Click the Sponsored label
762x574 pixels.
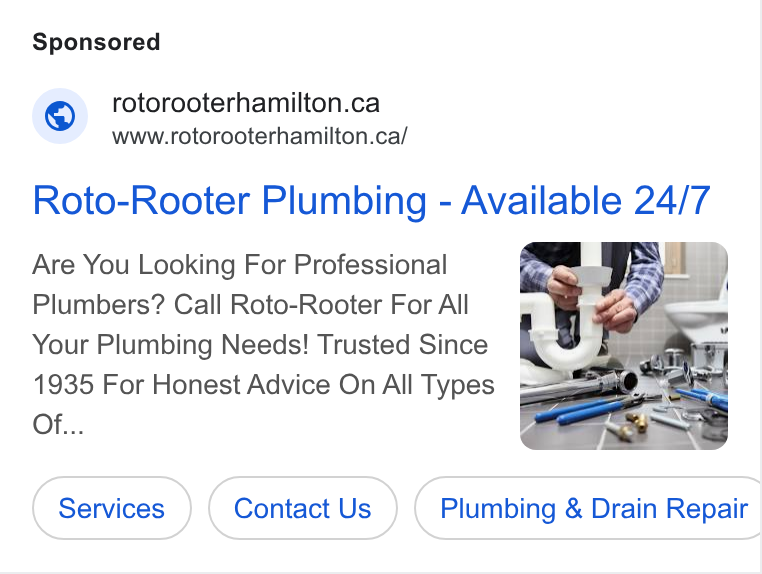pyautogui.click(x=96, y=42)
